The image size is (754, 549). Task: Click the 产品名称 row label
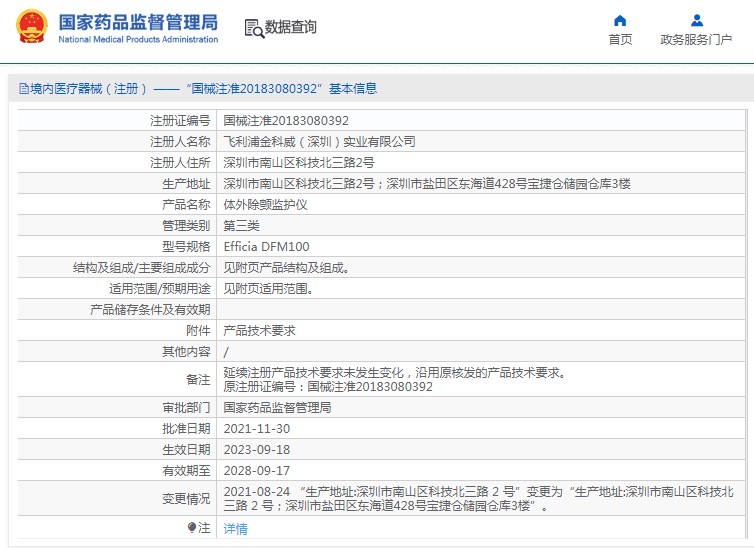[x=186, y=205]
